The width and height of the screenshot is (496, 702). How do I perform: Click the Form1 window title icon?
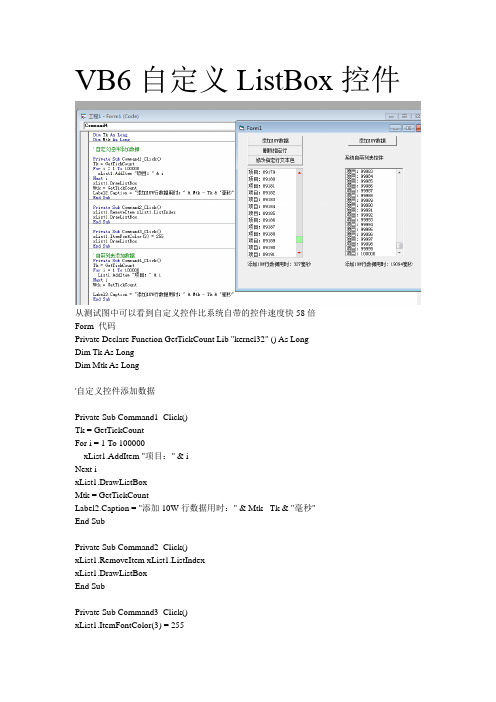pos(242,128)
